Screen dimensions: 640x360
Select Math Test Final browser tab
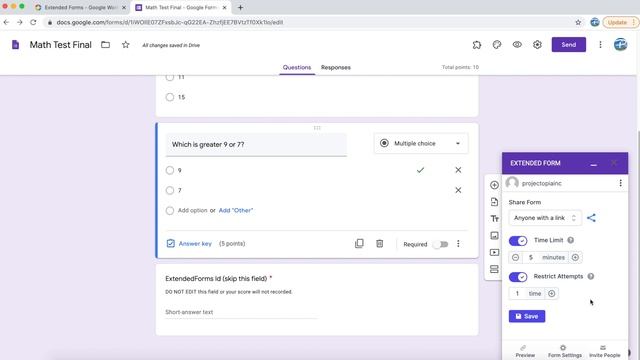coord(181,7)
